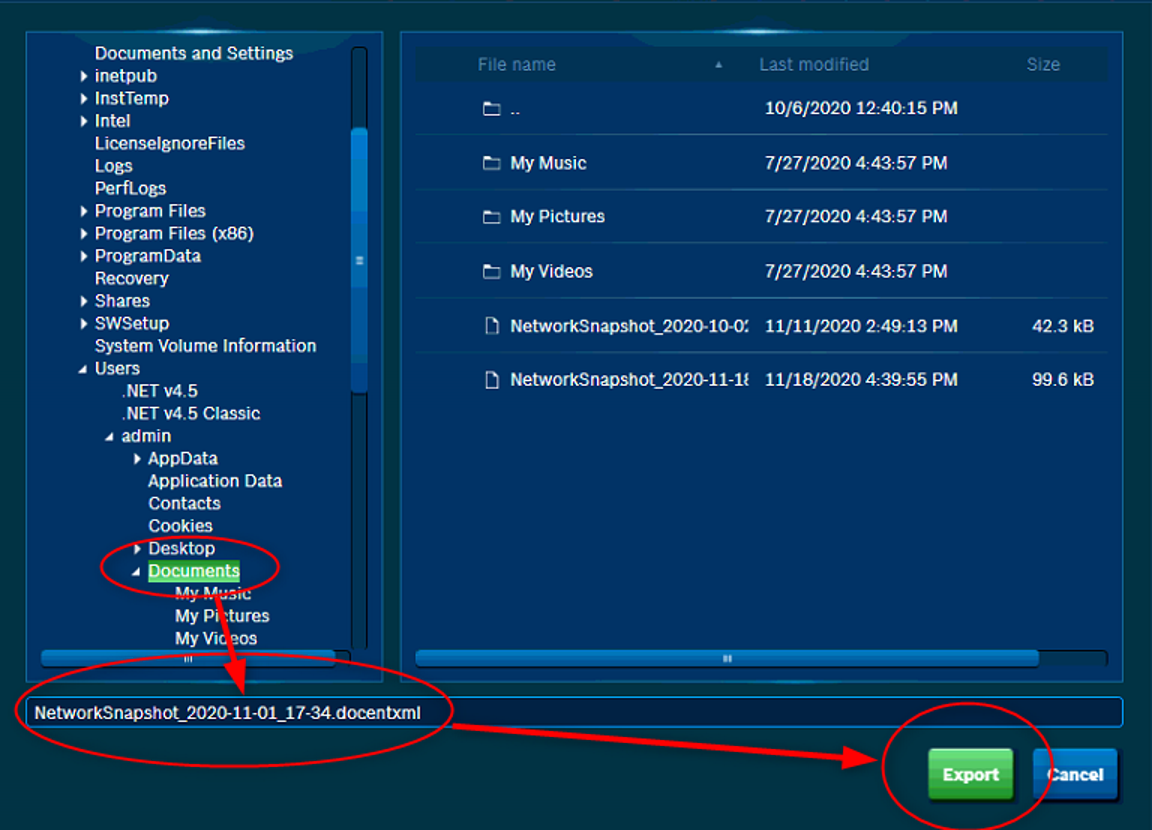
Task: Click the 11/11/2020 2:49:13 PM date
Action: [x=861, y=326]
